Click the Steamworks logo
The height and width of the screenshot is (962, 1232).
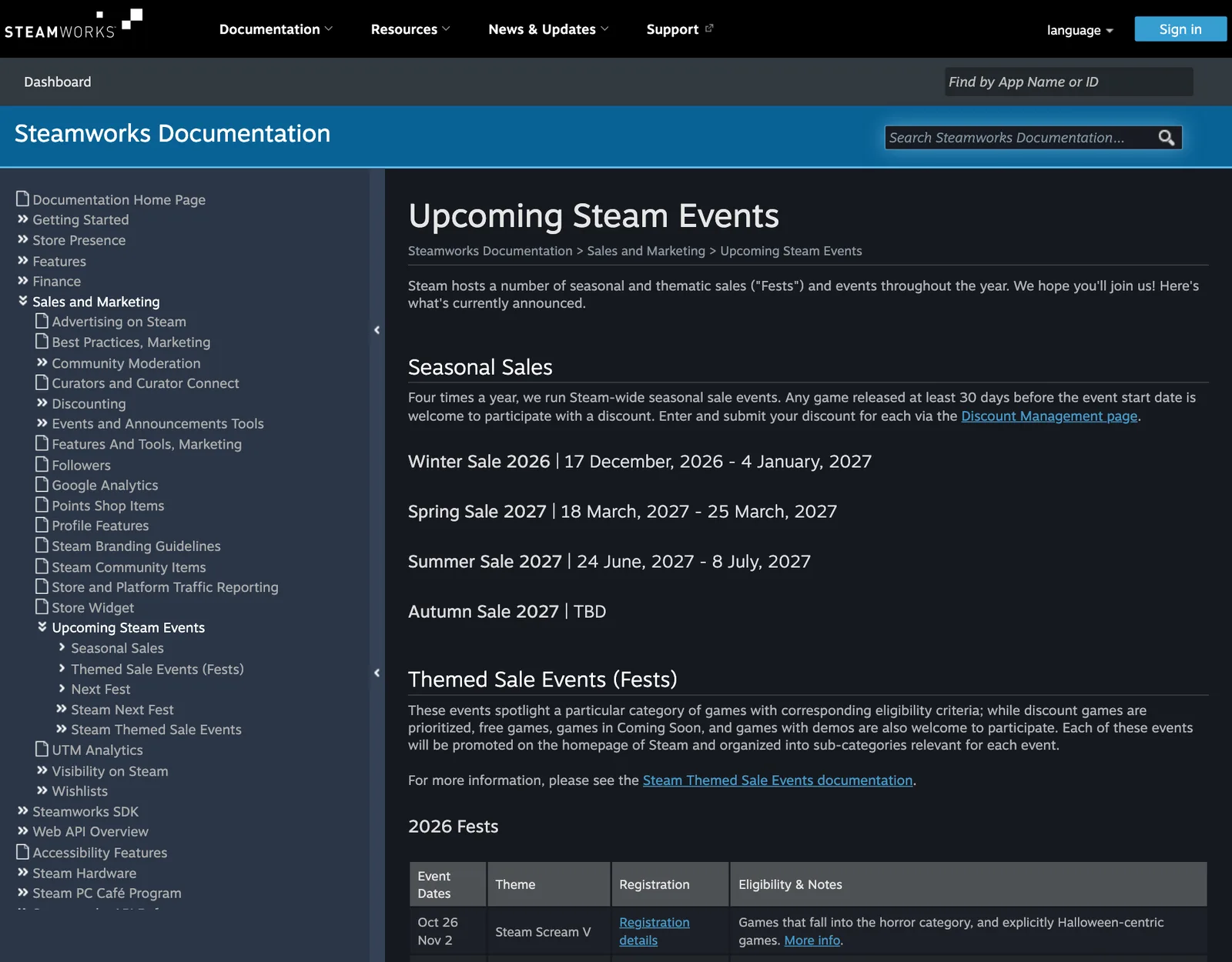73,25
